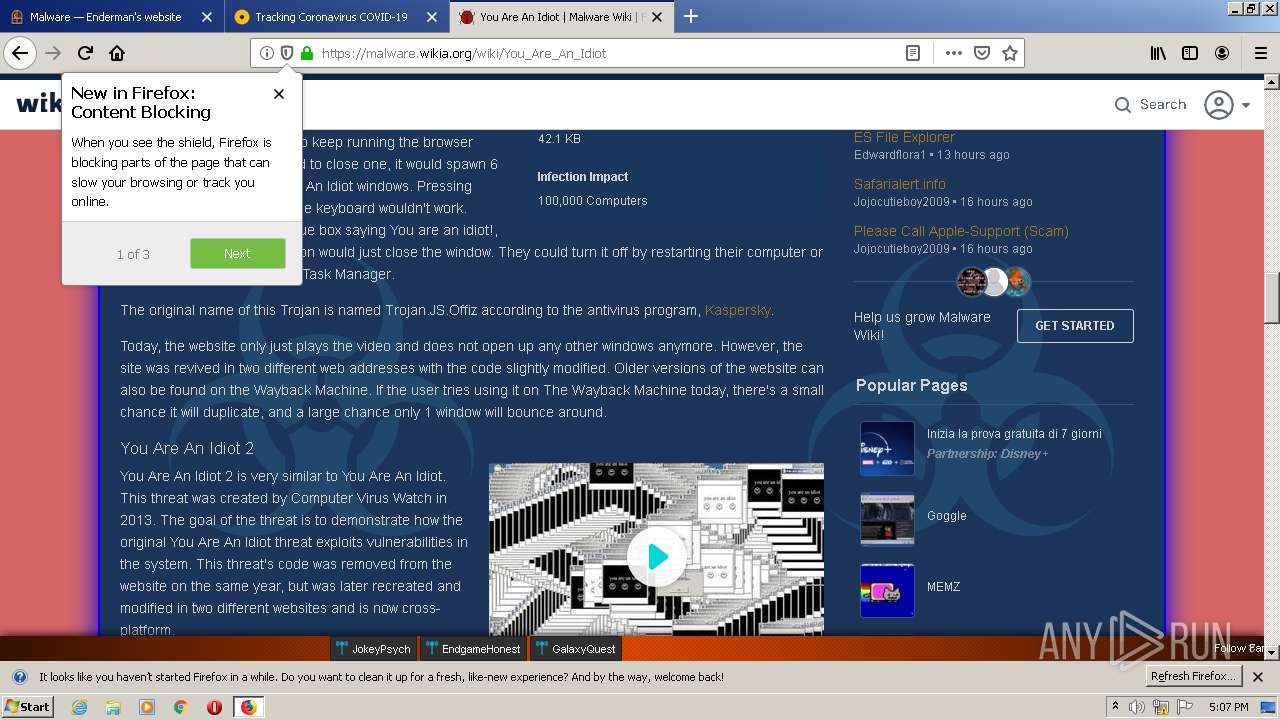Open EndgameHonest in bottom bar
This screenshot has width=1280, height=720.
pyautogui.click(x=472, y=649)
